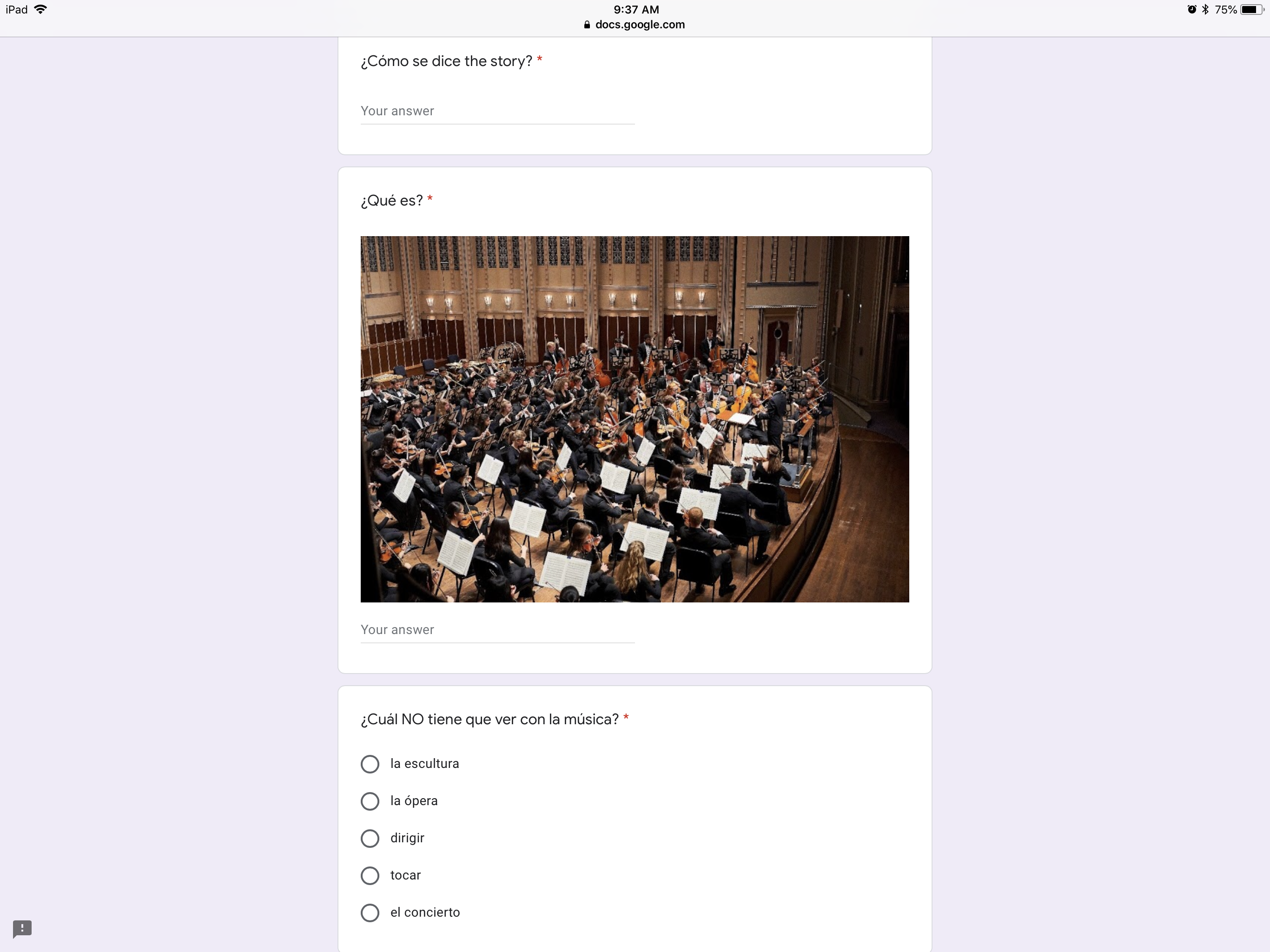Select the "tocar" radio option
The image size is (1270, 952).
[370, 876]
